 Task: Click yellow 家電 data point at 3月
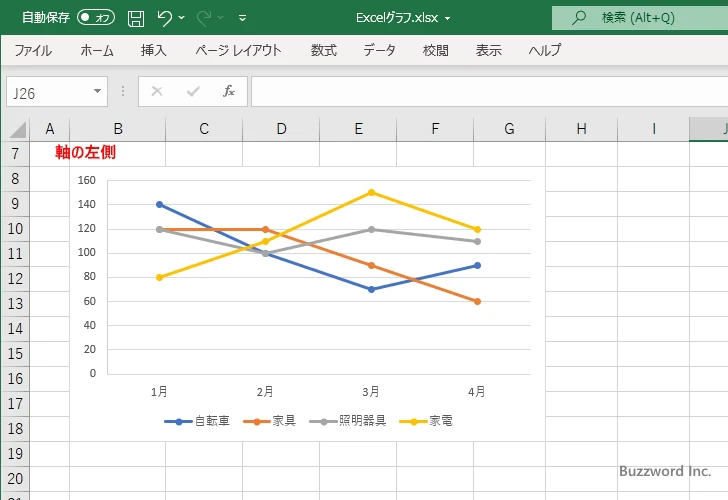[x=371, y=192]
